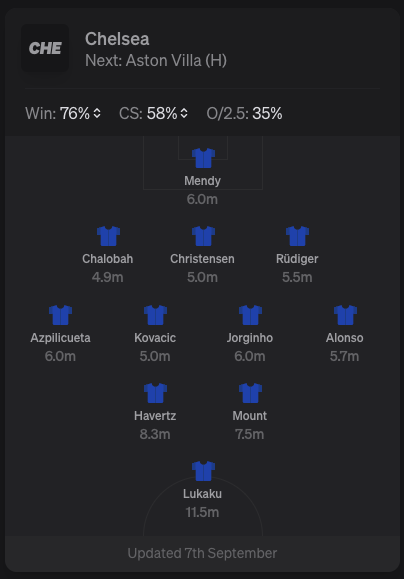Image resolution: width=404 pixels, height=579 pixels.
Task: Open the Chelsea team name heading
Action: pos(117,39)
